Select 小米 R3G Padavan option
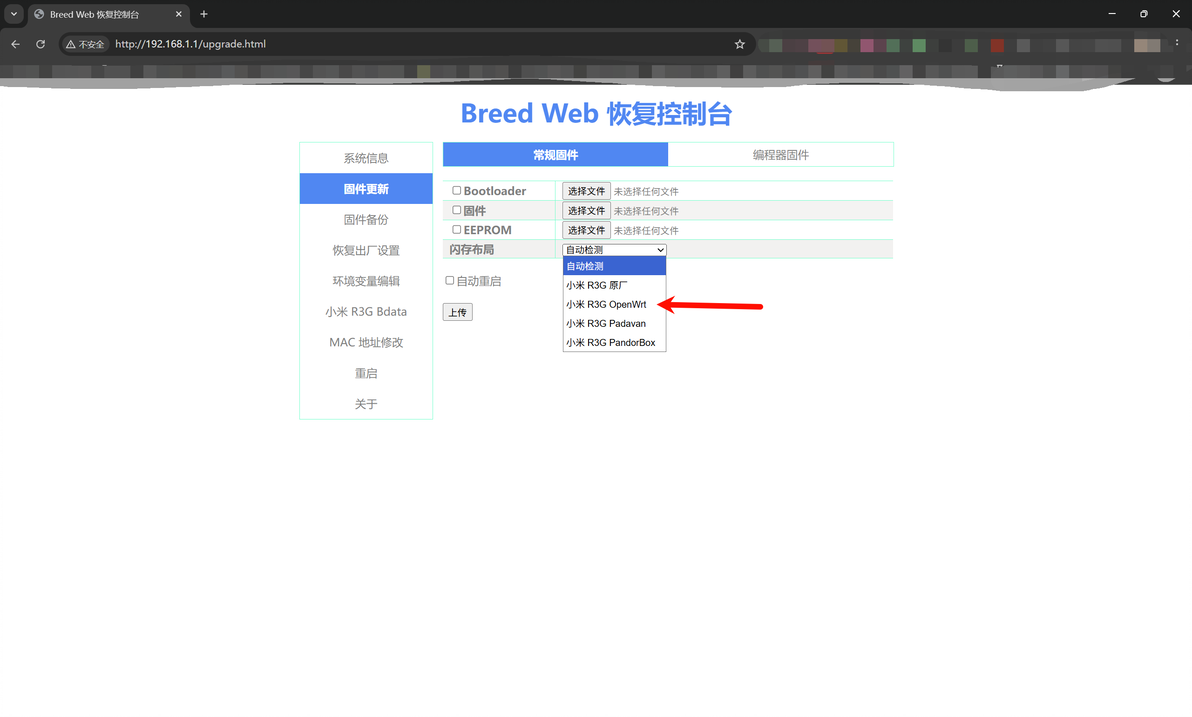 point(614,323)
